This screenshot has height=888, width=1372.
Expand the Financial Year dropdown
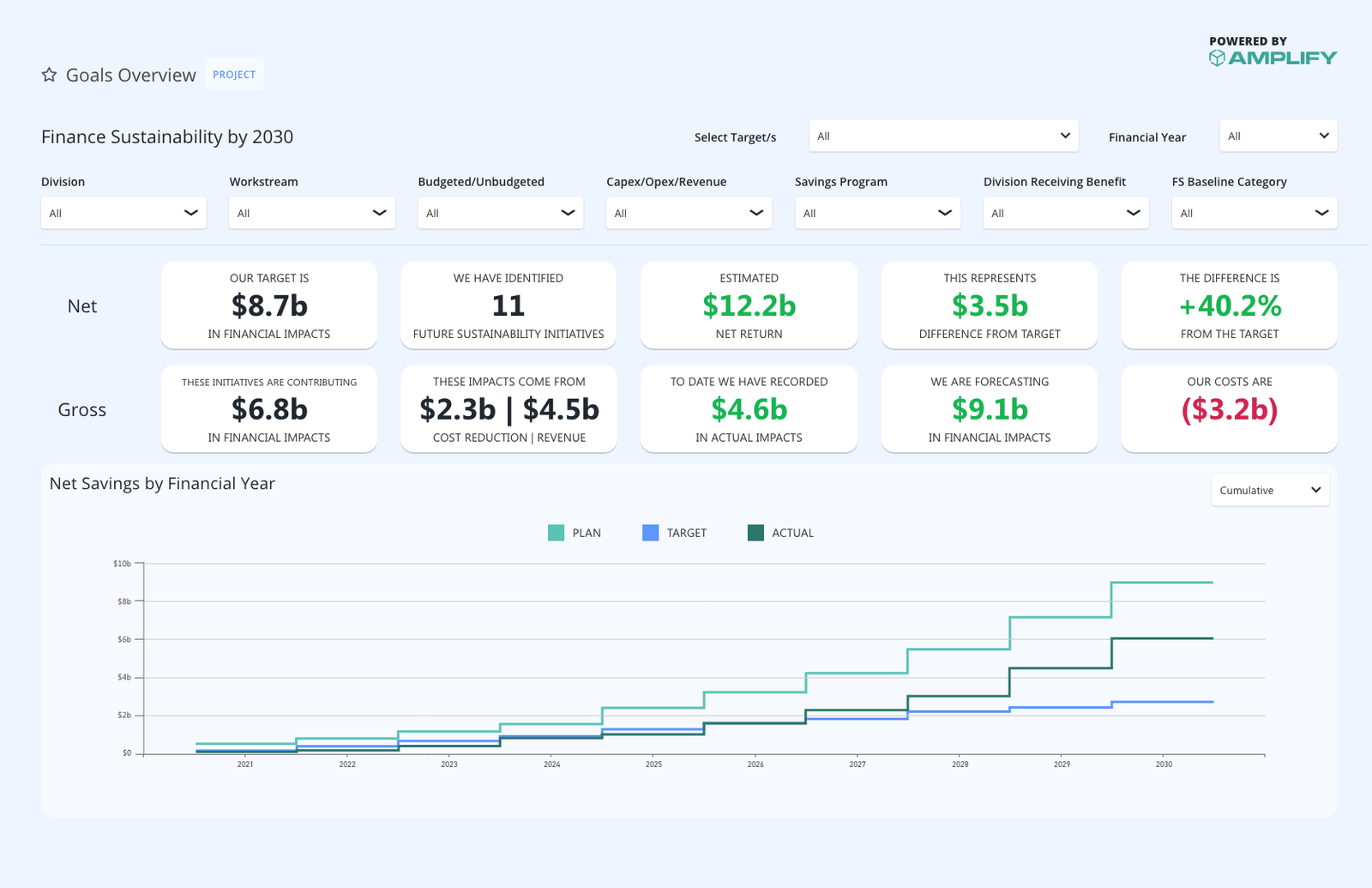[x=1278, y=136]
